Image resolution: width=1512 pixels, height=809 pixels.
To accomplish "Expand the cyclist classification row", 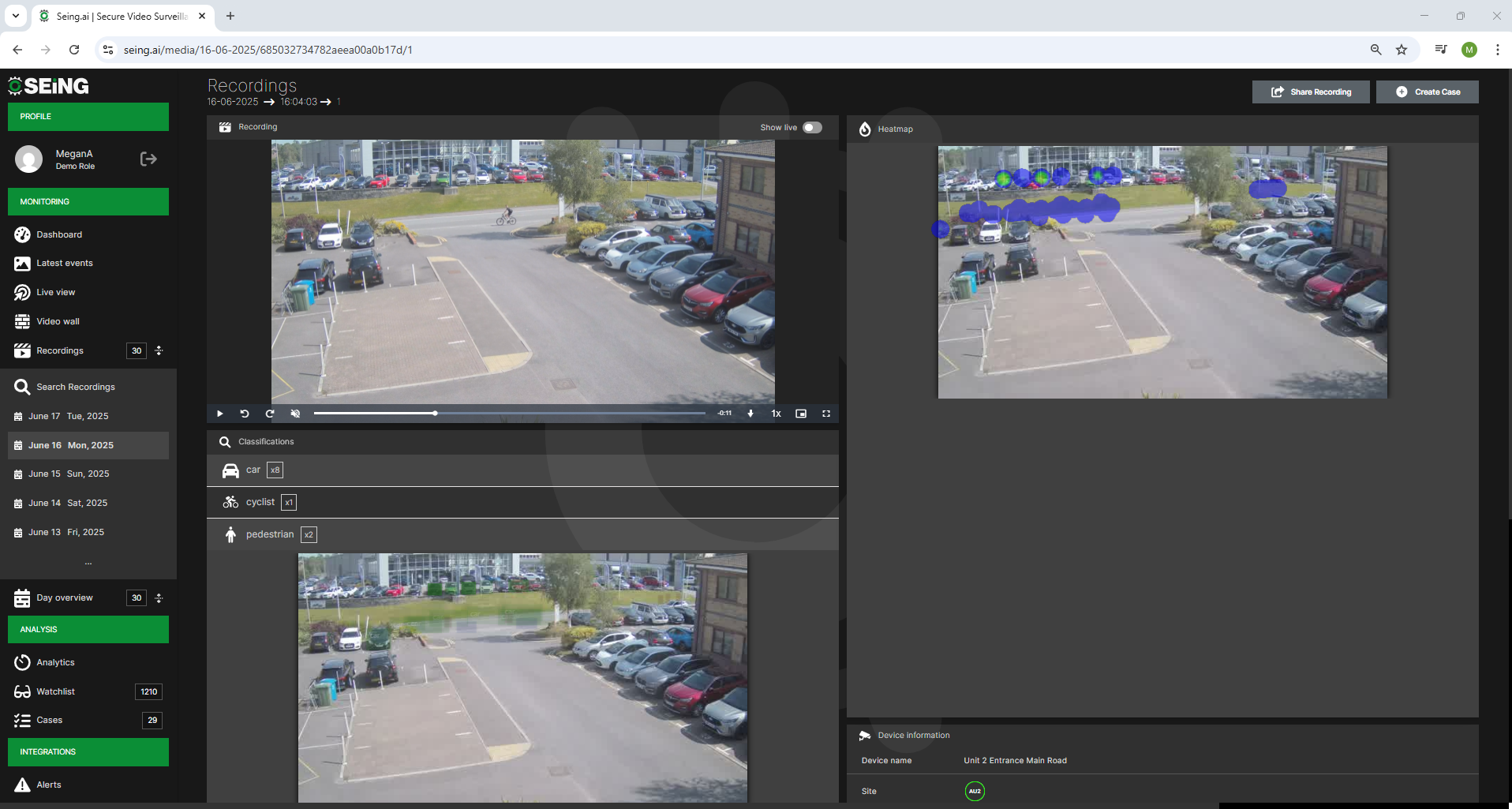I will [522, 502].
